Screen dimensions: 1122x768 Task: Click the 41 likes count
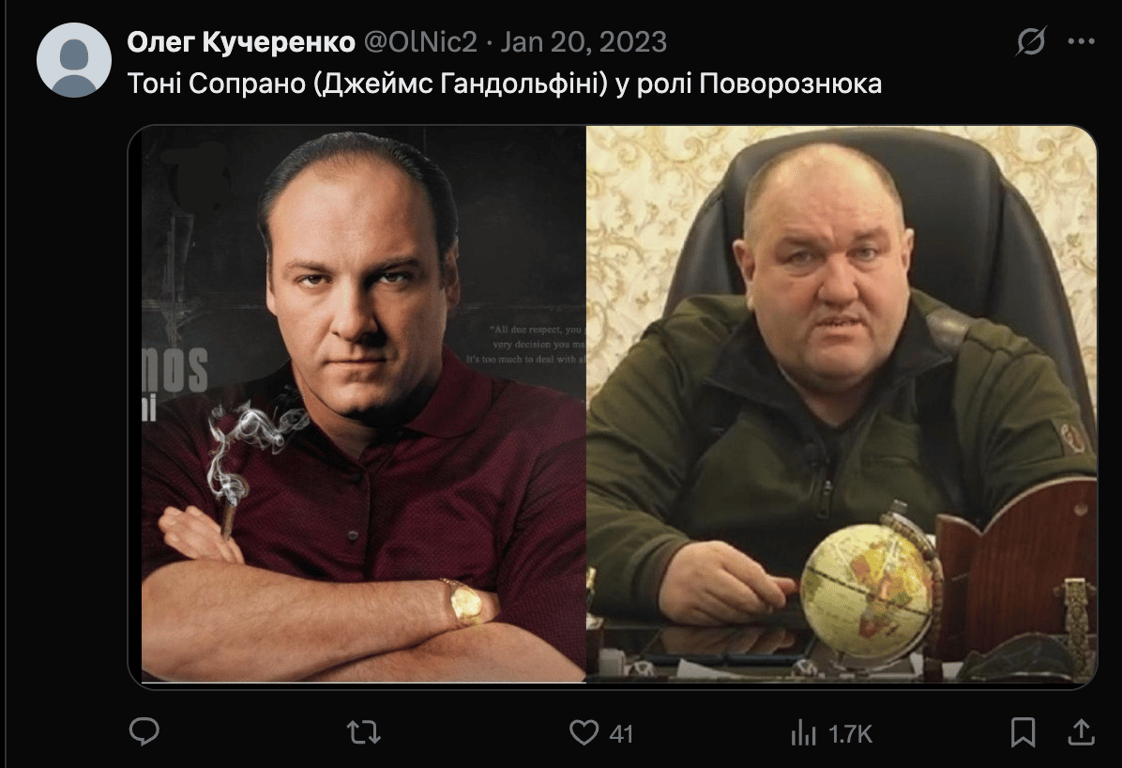tap(621, 734)
